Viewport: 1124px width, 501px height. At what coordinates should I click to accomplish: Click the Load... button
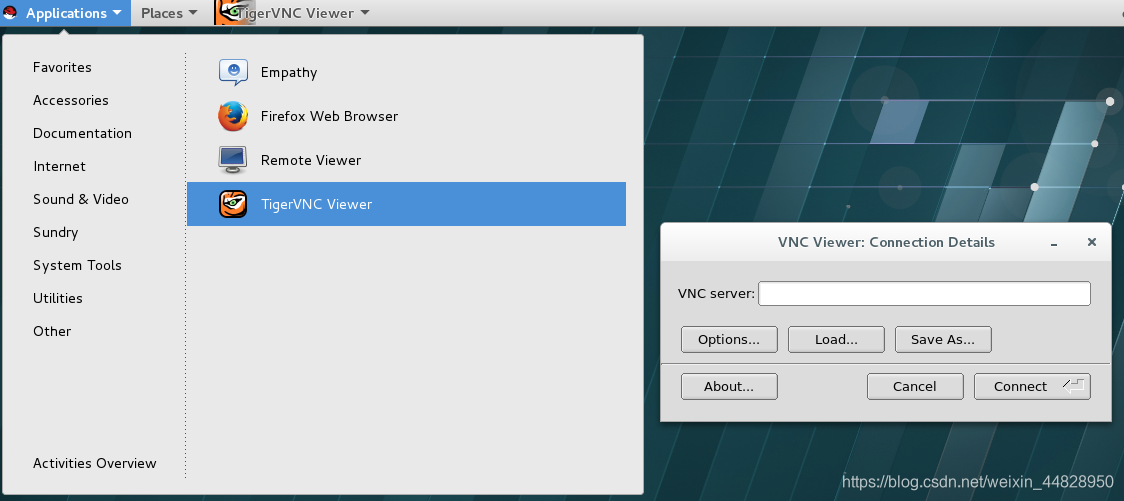tap(836, 340)
